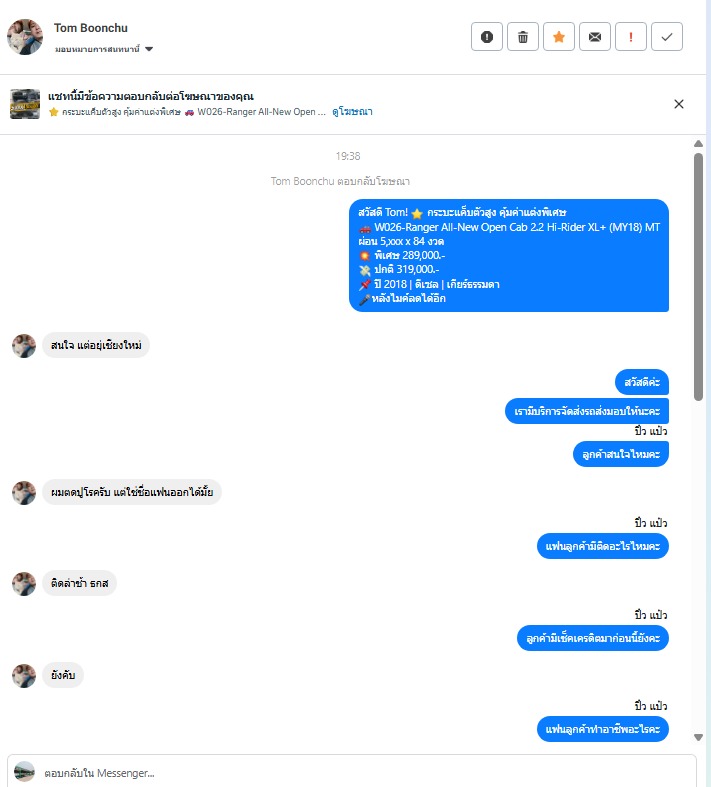Click scrollbar up arrow
Viewport: 711px width, 787px height.
[698, 144]
